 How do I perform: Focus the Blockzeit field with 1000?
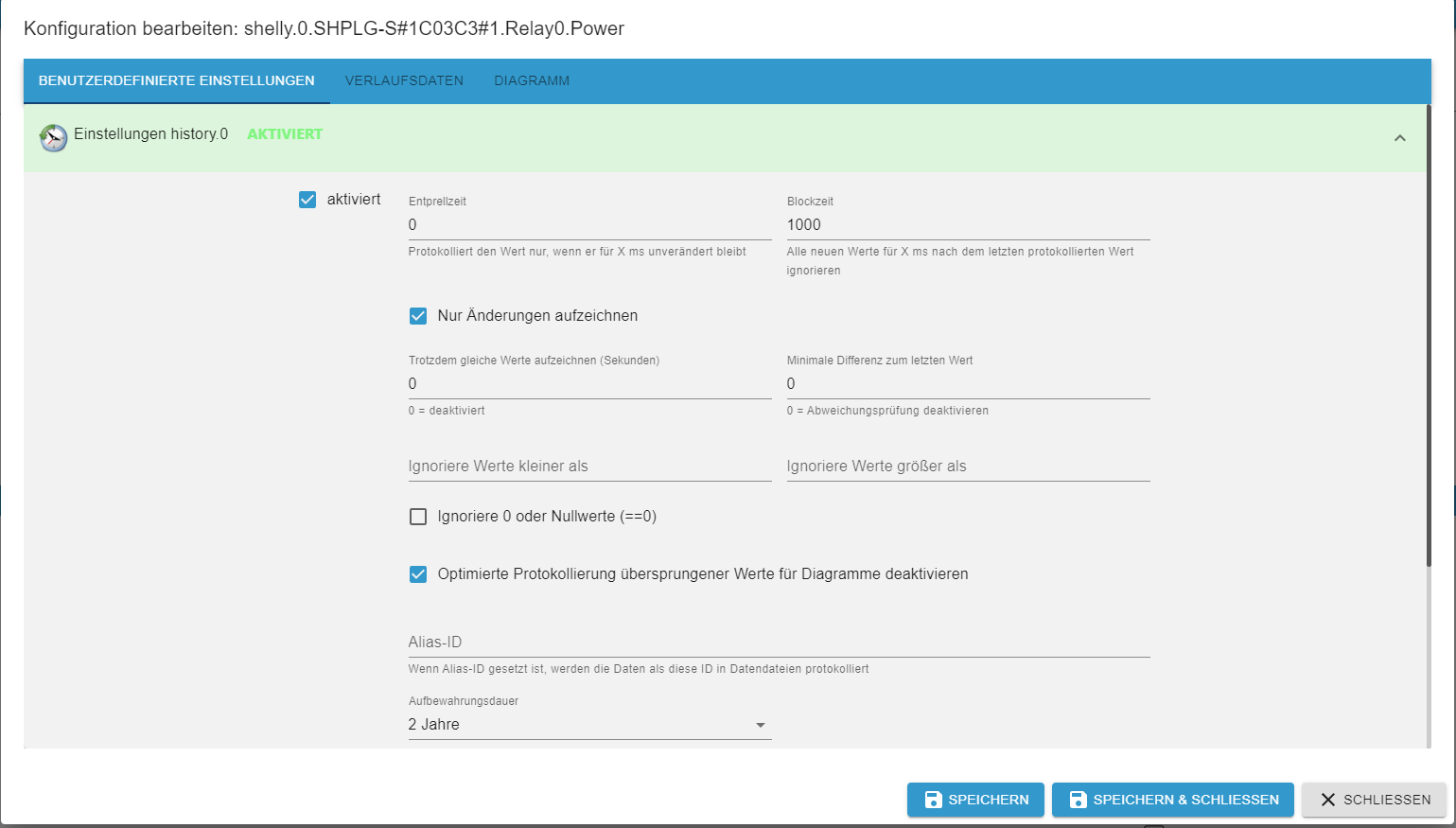pyautogui.click(x=968, y=225)
